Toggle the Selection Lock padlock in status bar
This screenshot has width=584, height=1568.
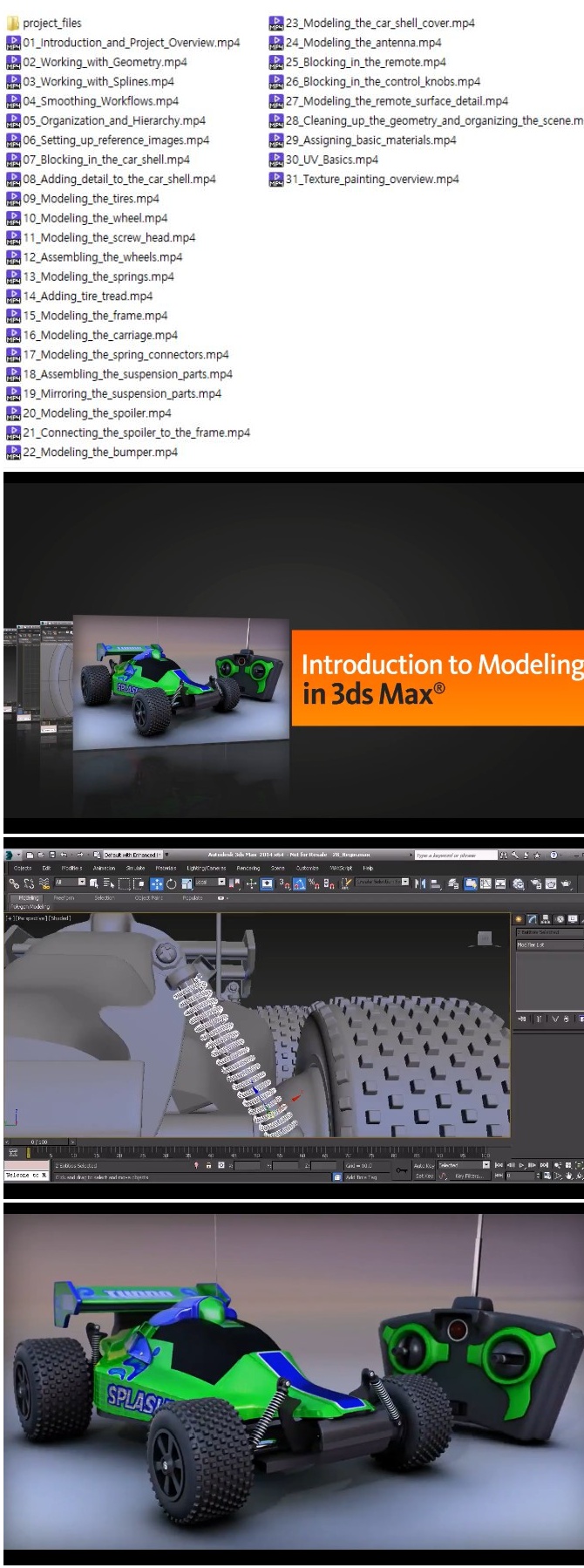point(208,1164)
